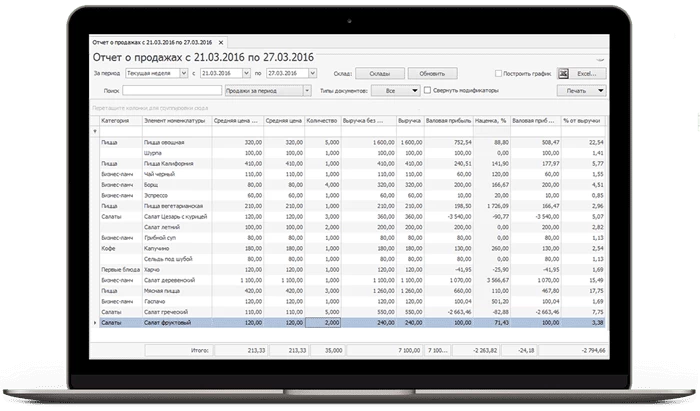Image resolution: width=700 pixels, height=411 pixels.
Task: Click the Excel export icon
Action: [x=562, y=74]
